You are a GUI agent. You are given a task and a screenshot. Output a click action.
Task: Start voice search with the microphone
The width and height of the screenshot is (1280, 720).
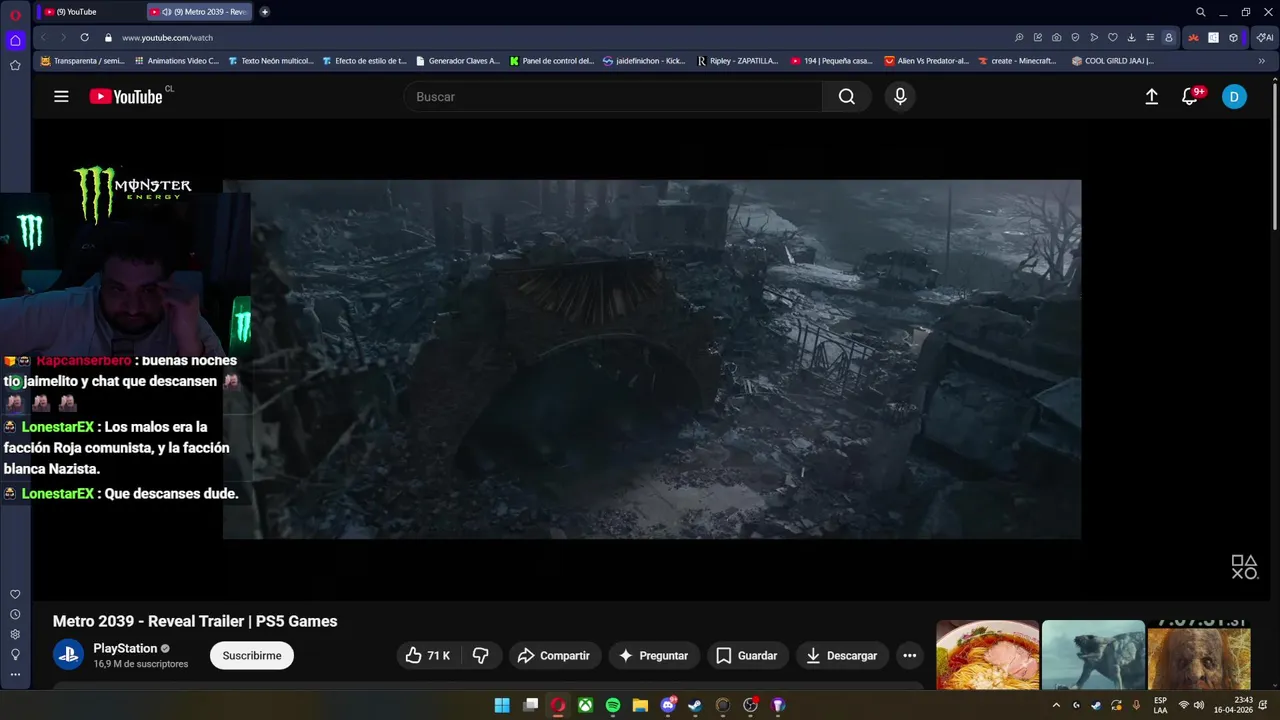(x=900, y=96)
